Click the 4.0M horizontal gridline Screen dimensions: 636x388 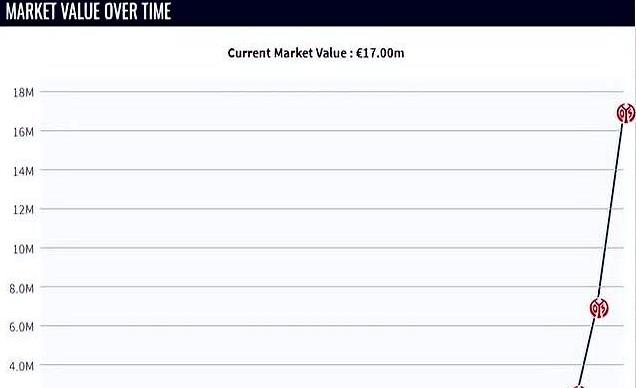[x=308, y=364]
